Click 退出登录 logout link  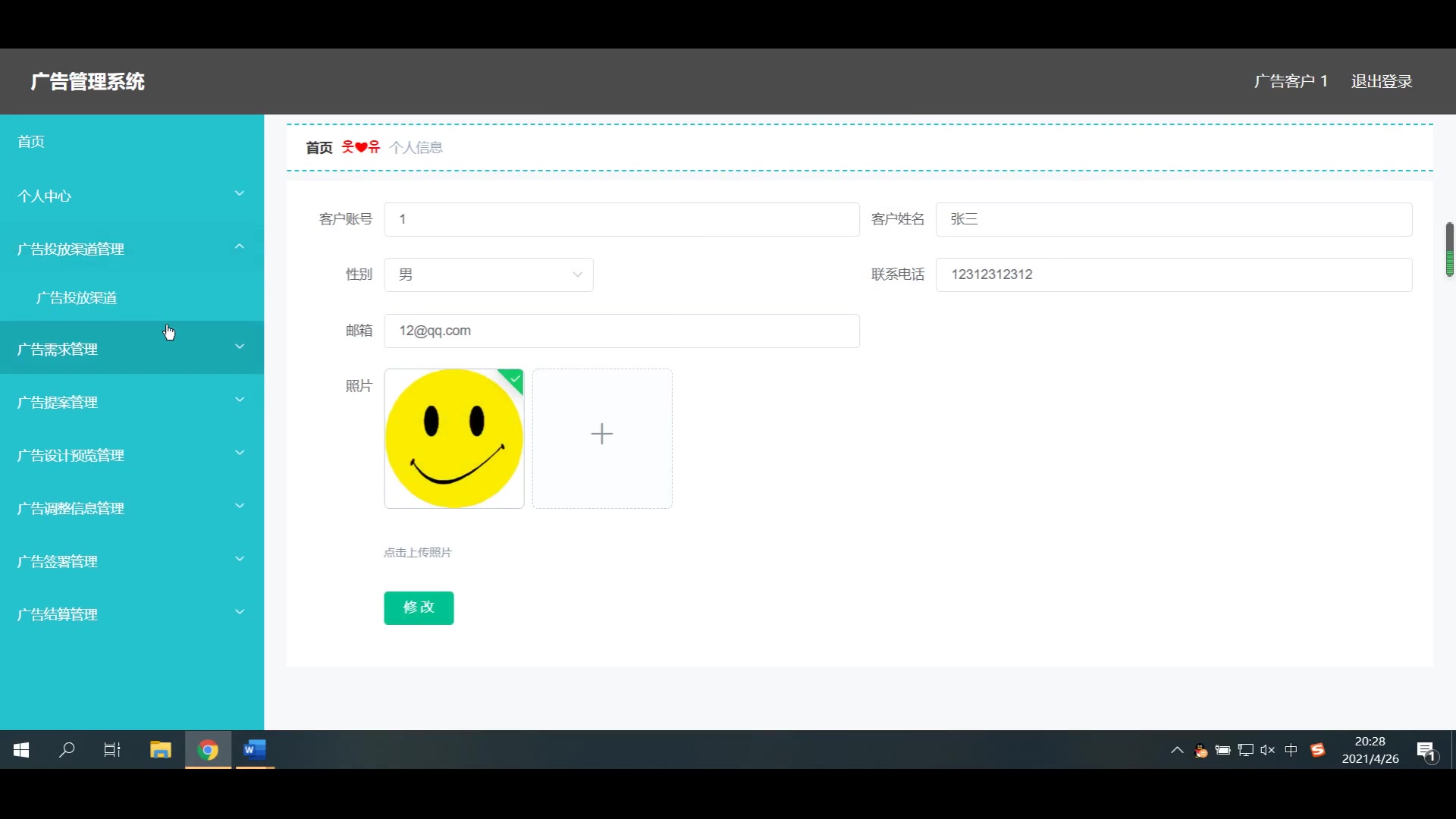[1381, 81]
